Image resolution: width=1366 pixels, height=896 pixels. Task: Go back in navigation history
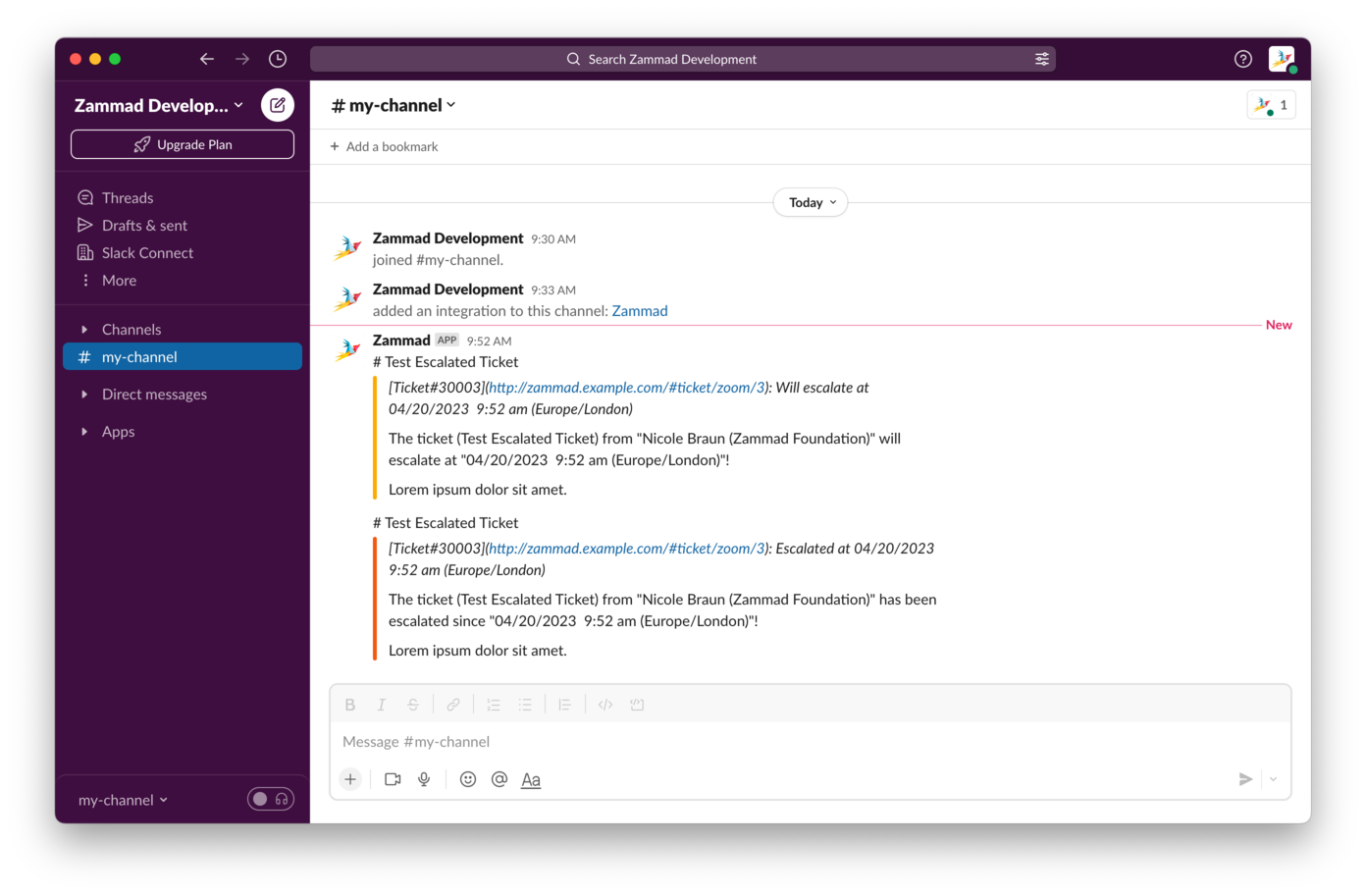point(207,59)
